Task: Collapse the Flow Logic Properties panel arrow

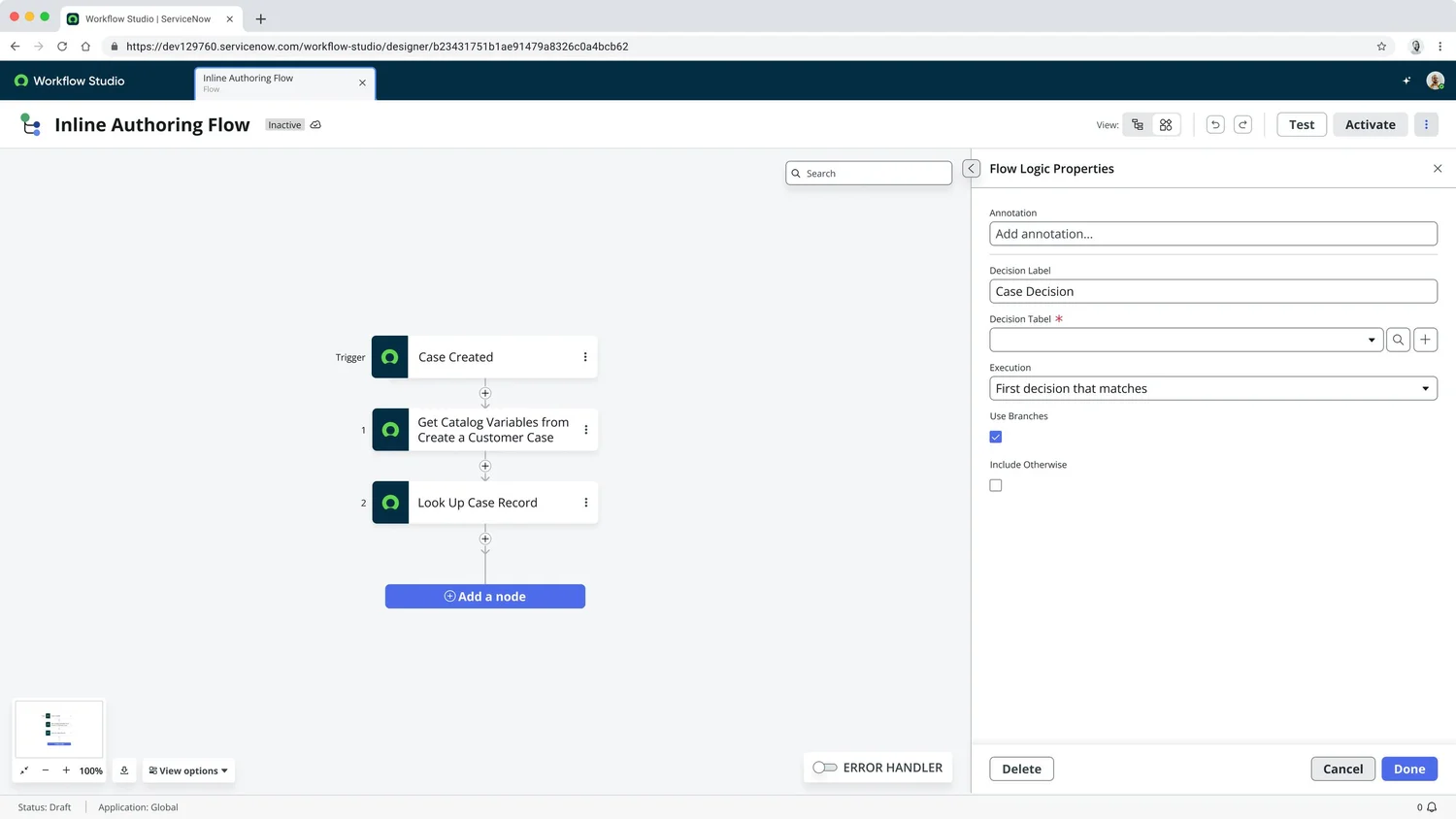Action: tap(971, 169)
